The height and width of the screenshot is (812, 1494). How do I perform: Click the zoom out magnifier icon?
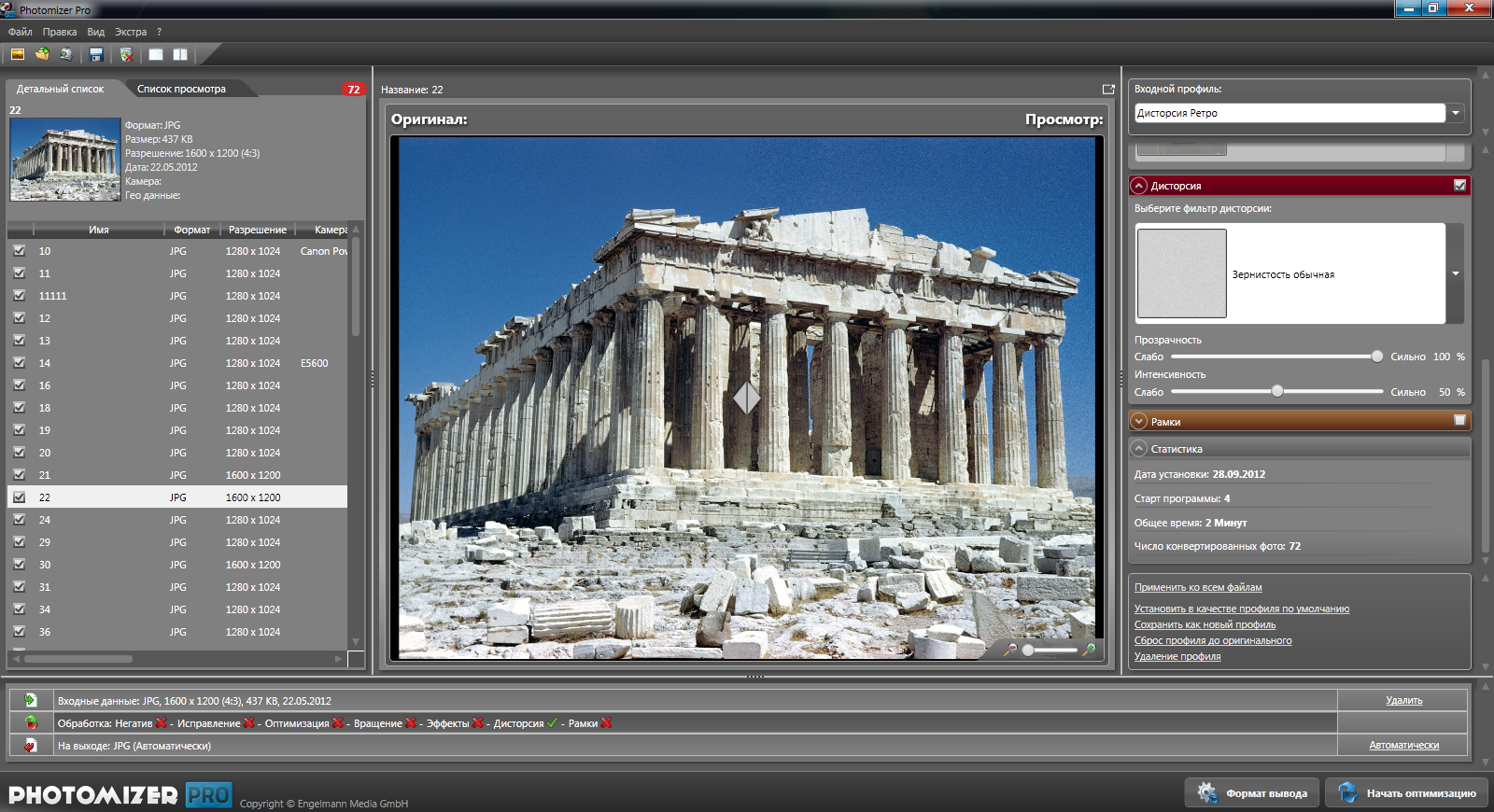(x=1010, y=650)
